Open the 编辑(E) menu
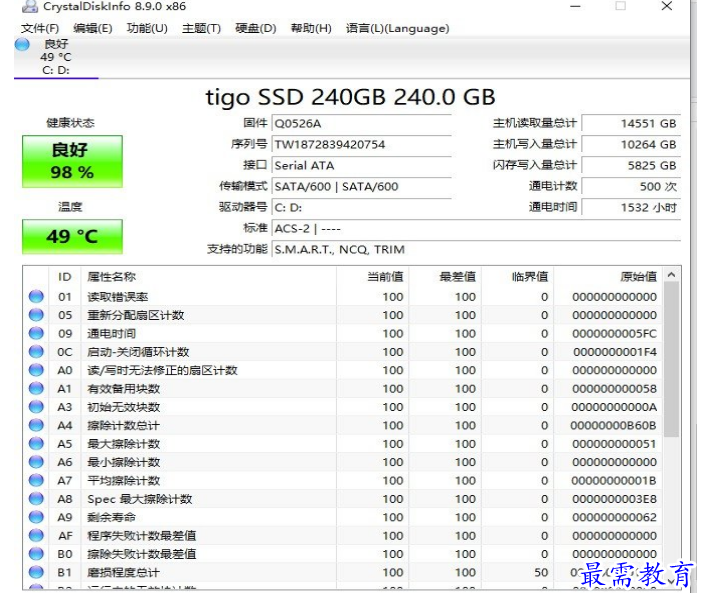The width and height of the screenshot is (702, 606). pyautogui.click(x=93, y=28)
